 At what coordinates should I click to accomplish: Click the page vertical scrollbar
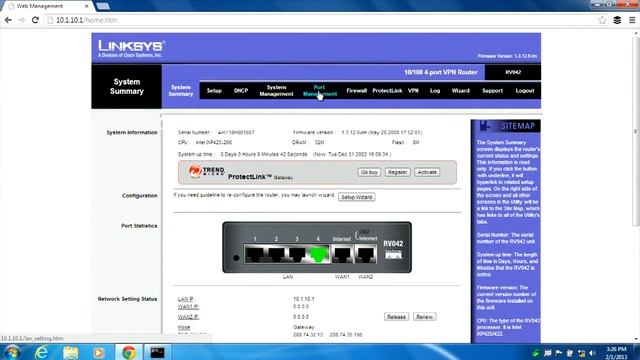point(636,131)
